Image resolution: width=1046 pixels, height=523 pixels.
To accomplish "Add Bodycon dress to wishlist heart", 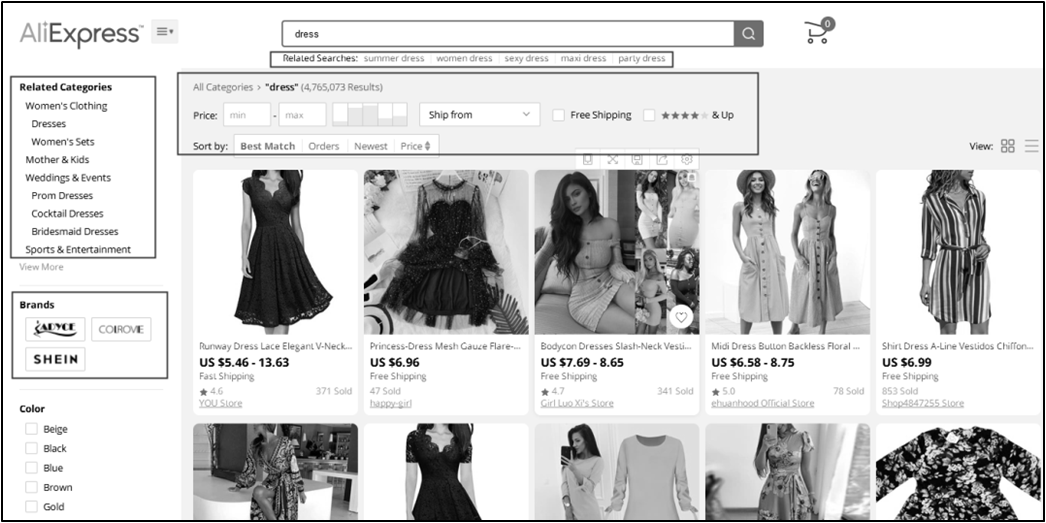I will pos(681,317).
